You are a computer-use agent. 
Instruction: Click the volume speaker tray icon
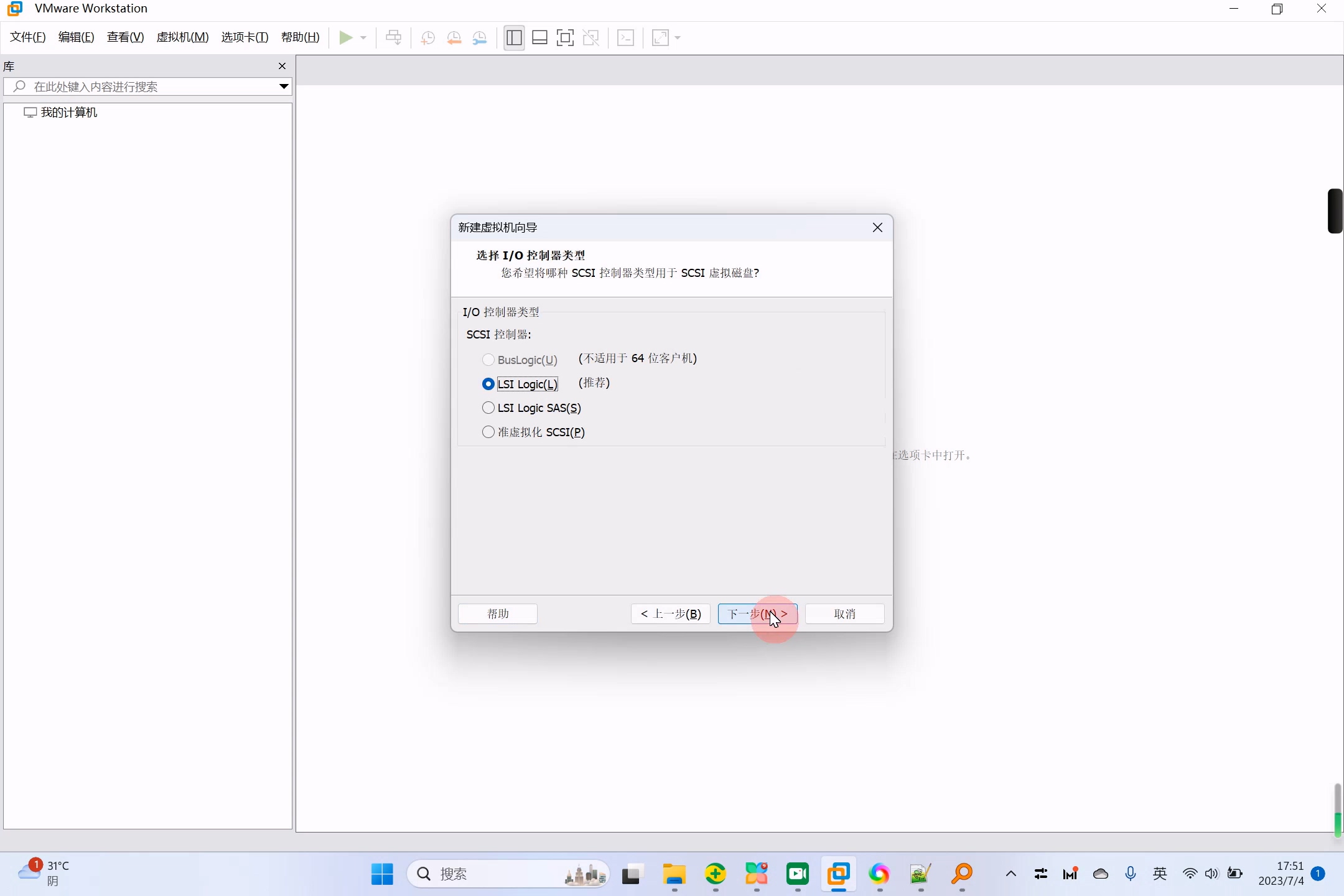coord(1211,874)
